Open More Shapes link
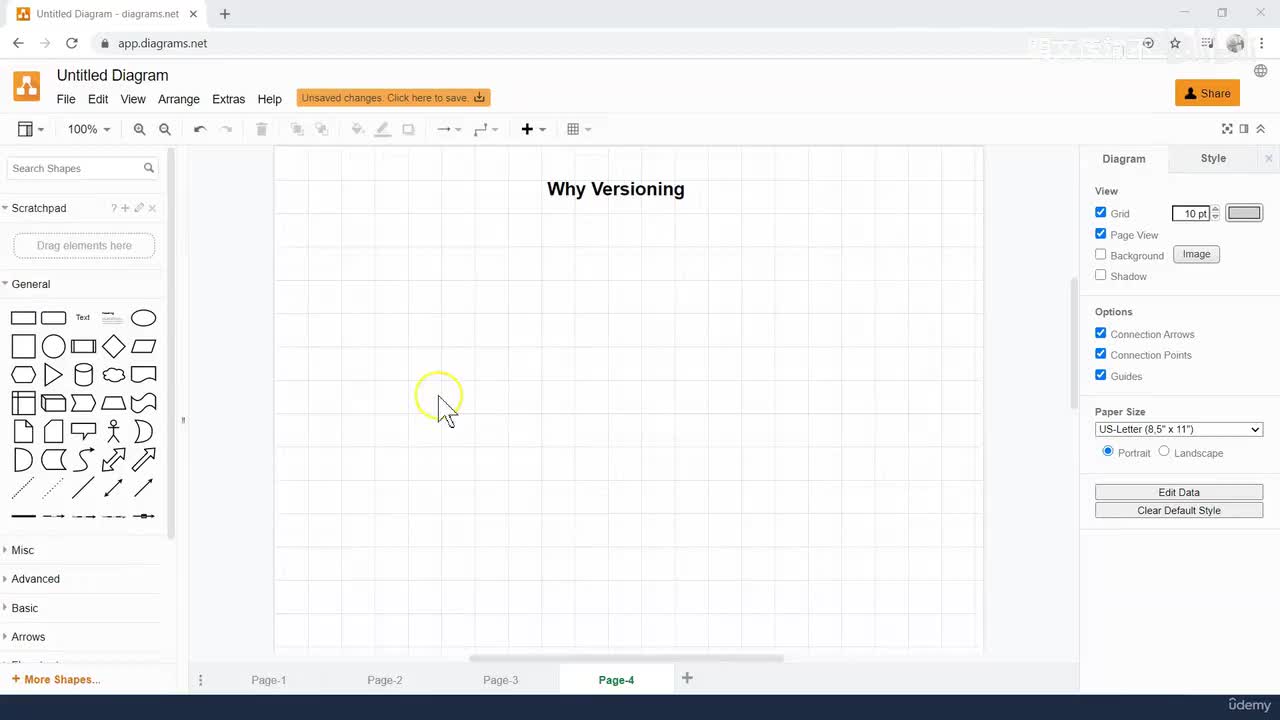1280x720 pixels. 56,680
